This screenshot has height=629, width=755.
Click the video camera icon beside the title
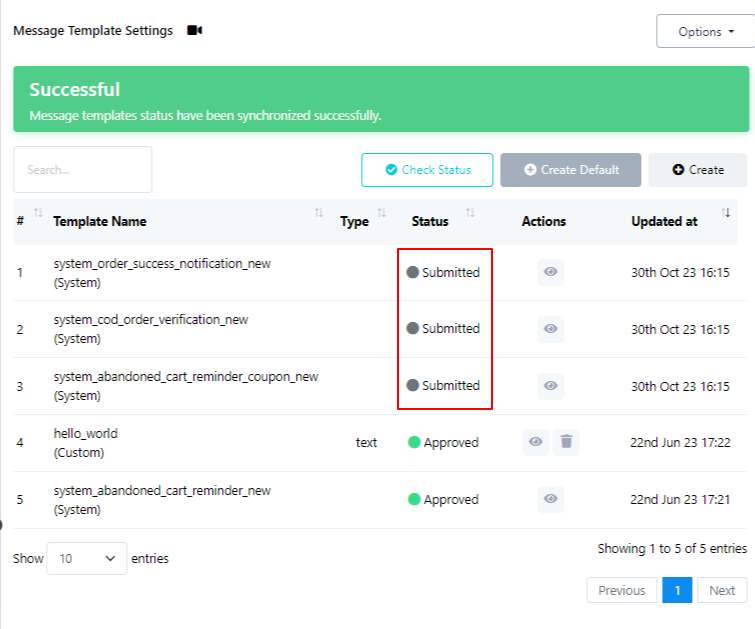click(195, 31)
